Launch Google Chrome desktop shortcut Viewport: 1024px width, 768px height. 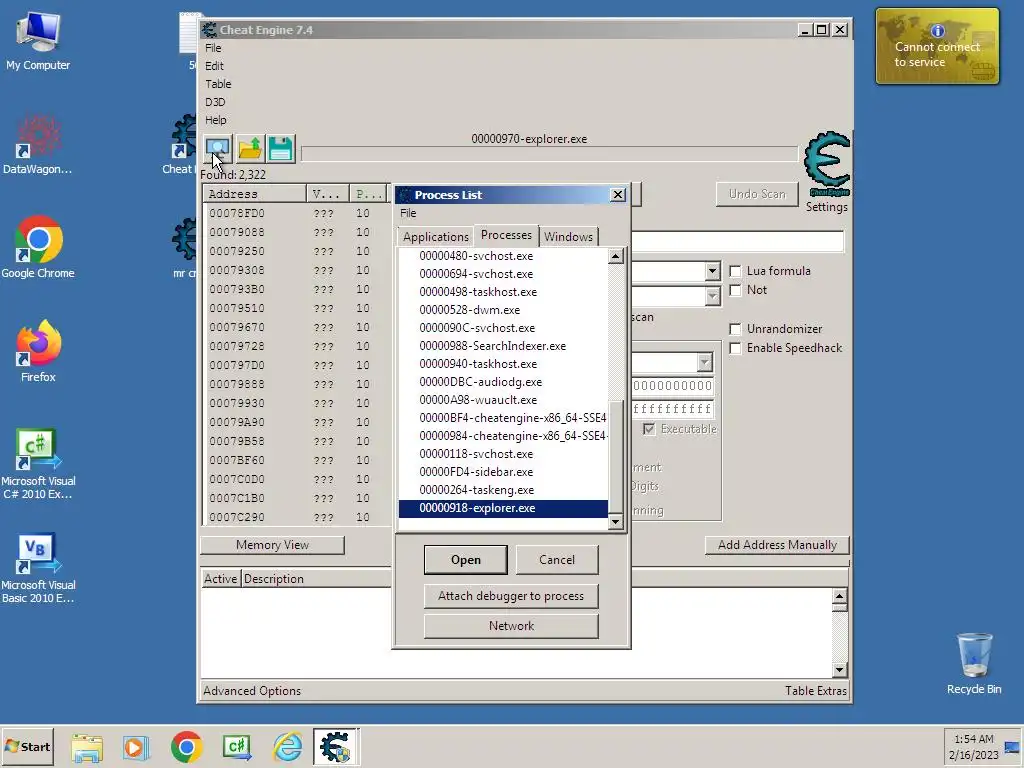pyautogui.click(x=38, y=248)
